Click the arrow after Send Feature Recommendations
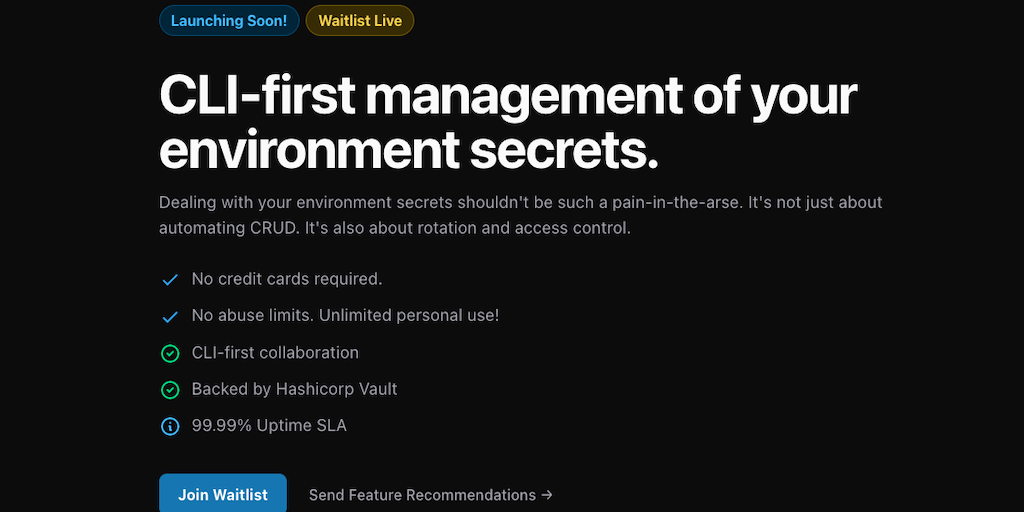This screenshot has width=1024, height=512. (x=546, y=495)
